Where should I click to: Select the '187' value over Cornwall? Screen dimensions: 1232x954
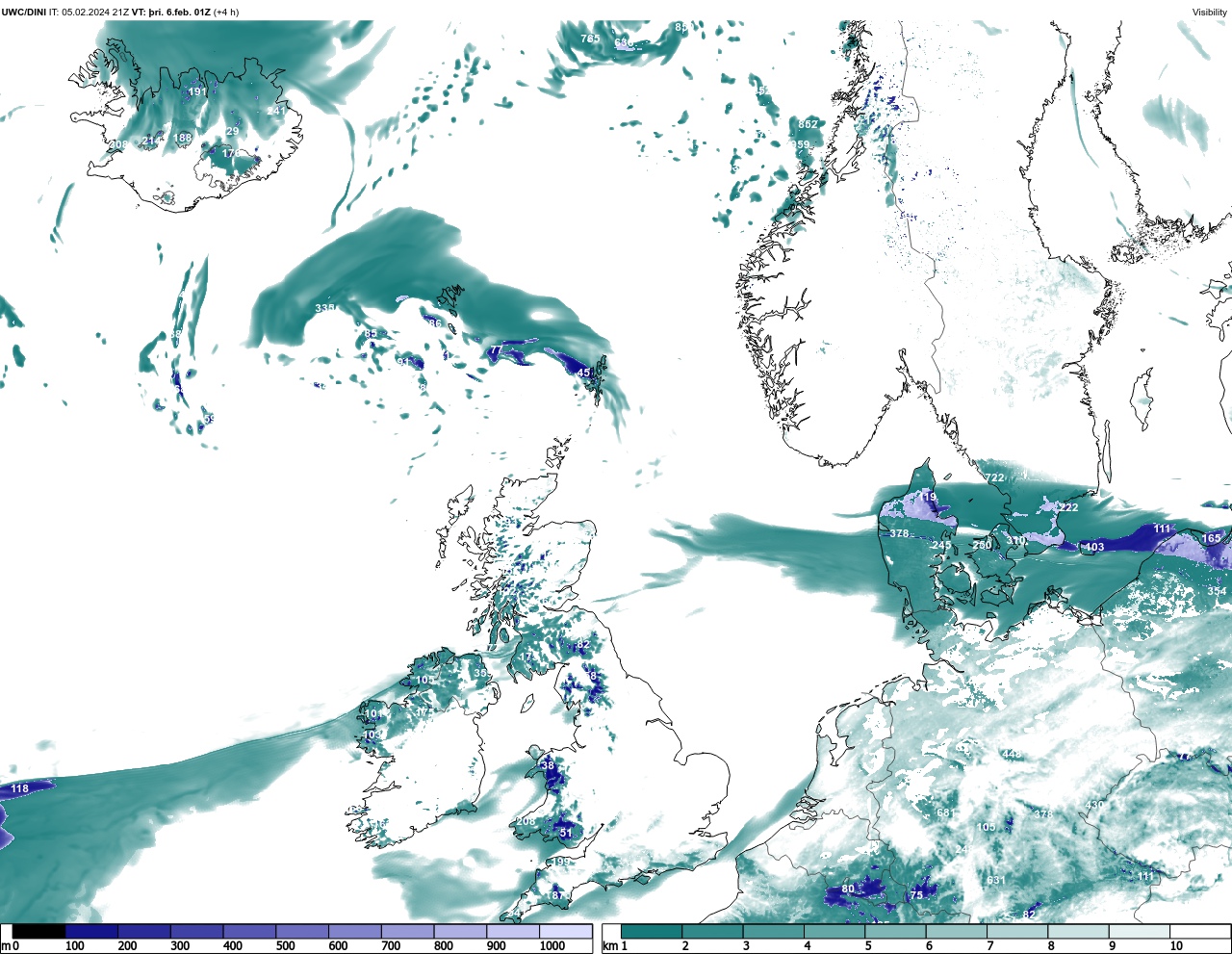[556, 896]
